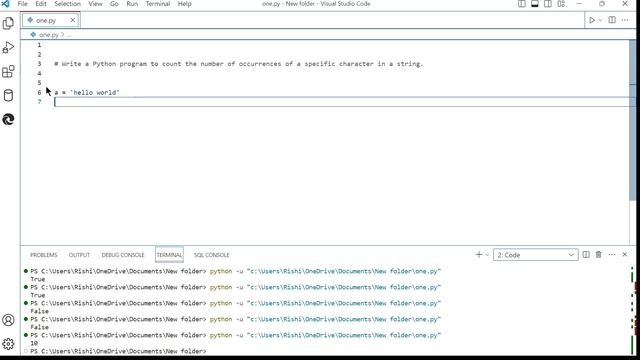This screenshot has width=640, height=360.
Task: Open editor More Actions ellipsis
Action: coord(625,20)
